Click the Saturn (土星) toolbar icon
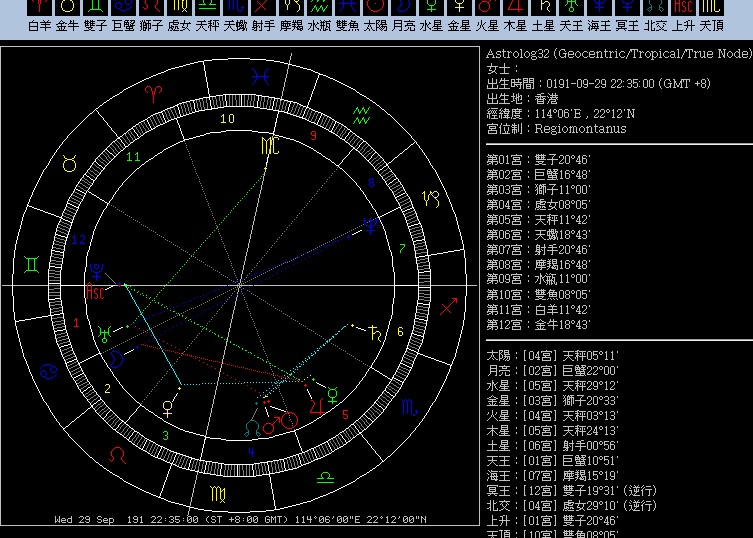 (x=543, y=7)
